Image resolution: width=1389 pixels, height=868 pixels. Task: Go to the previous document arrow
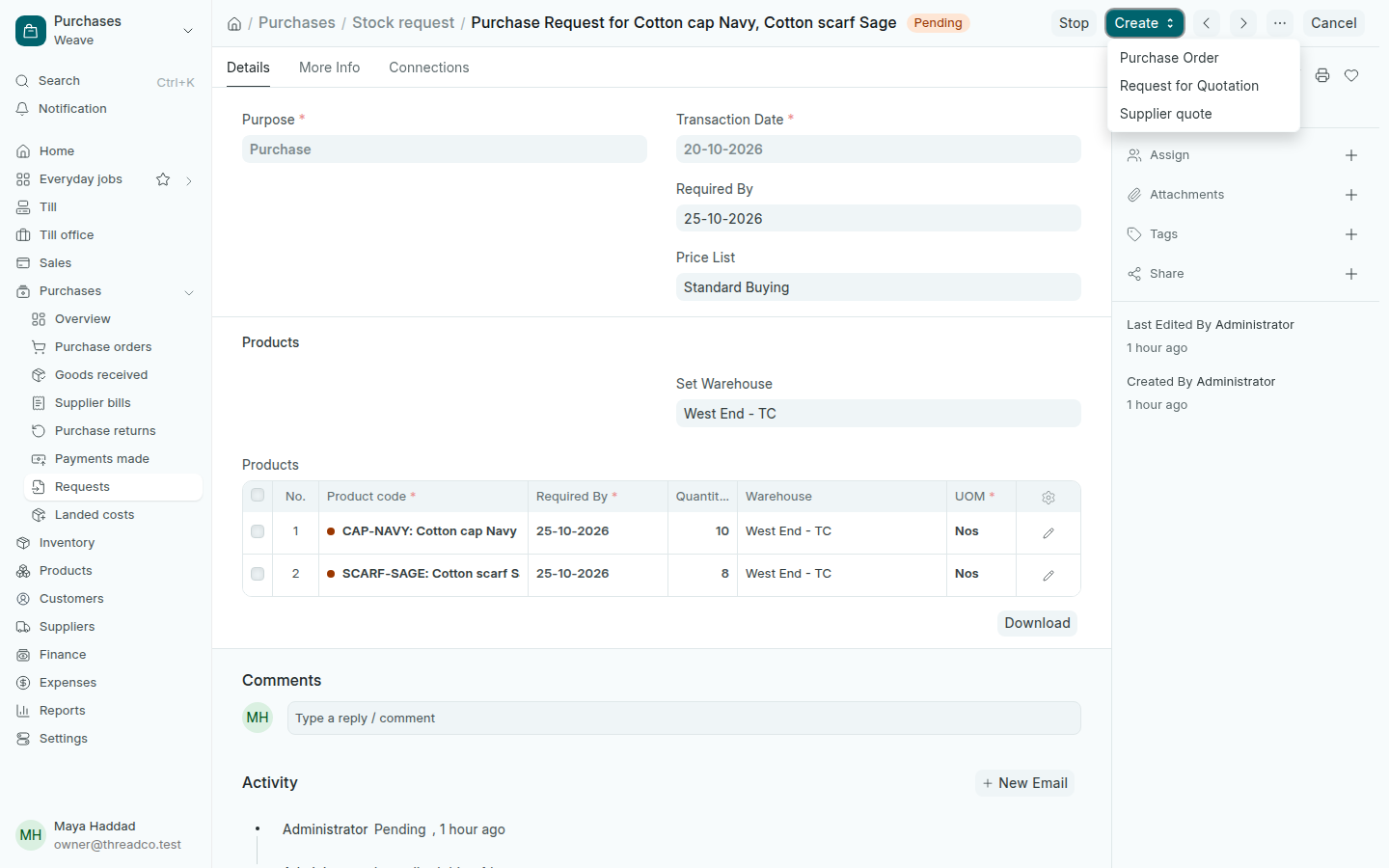1206,23
